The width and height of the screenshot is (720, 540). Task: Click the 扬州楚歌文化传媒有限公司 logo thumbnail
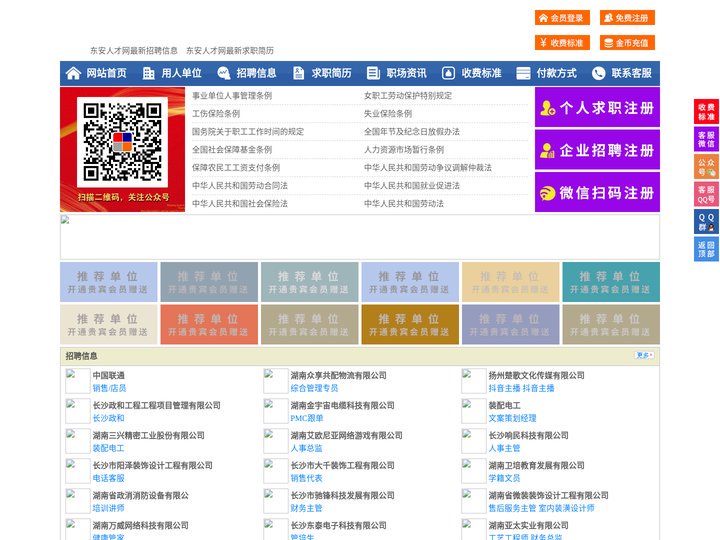[x=473, y=381]
